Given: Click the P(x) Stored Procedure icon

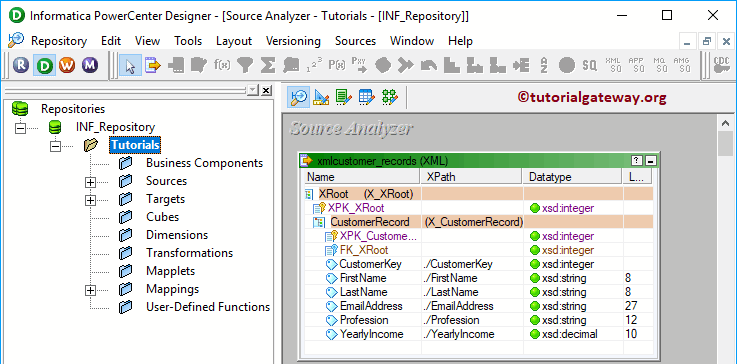Looking at the screenshot, I should [337, 65].
